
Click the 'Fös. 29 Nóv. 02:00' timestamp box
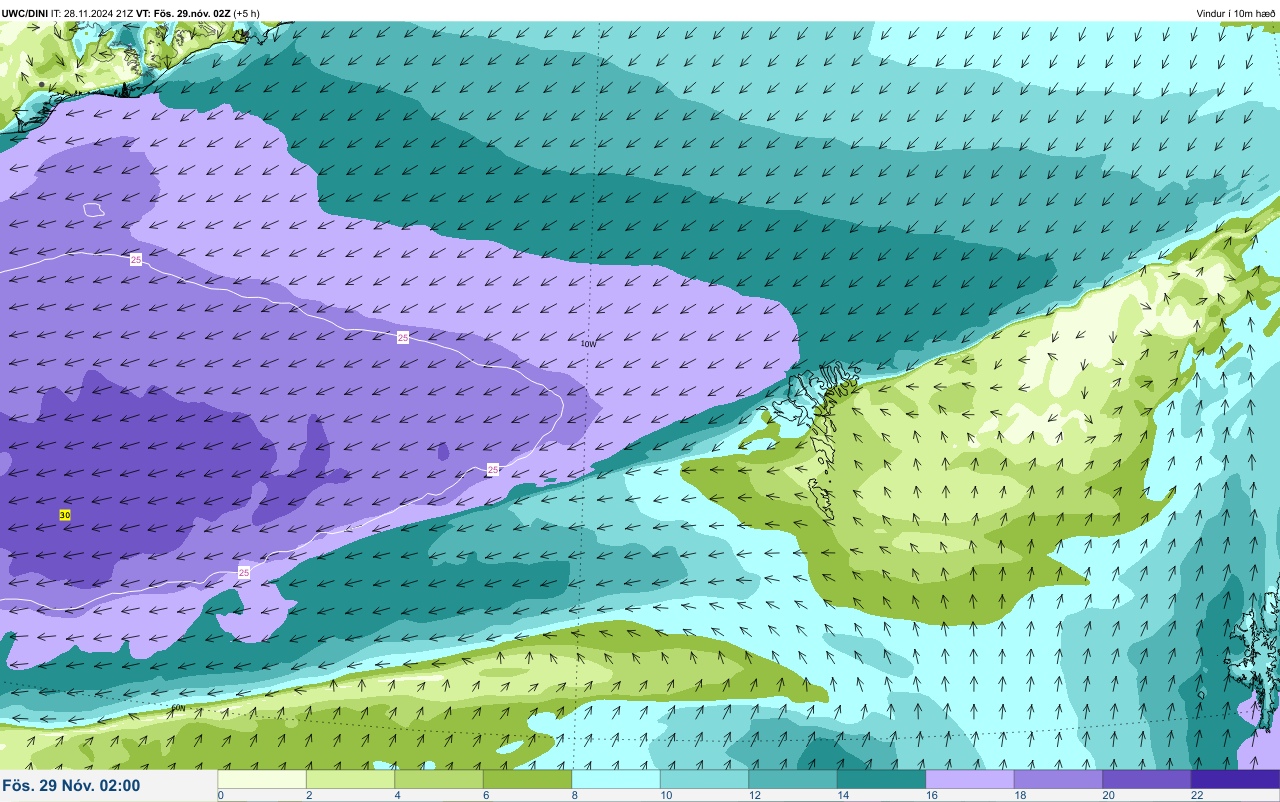coord(108,786)
